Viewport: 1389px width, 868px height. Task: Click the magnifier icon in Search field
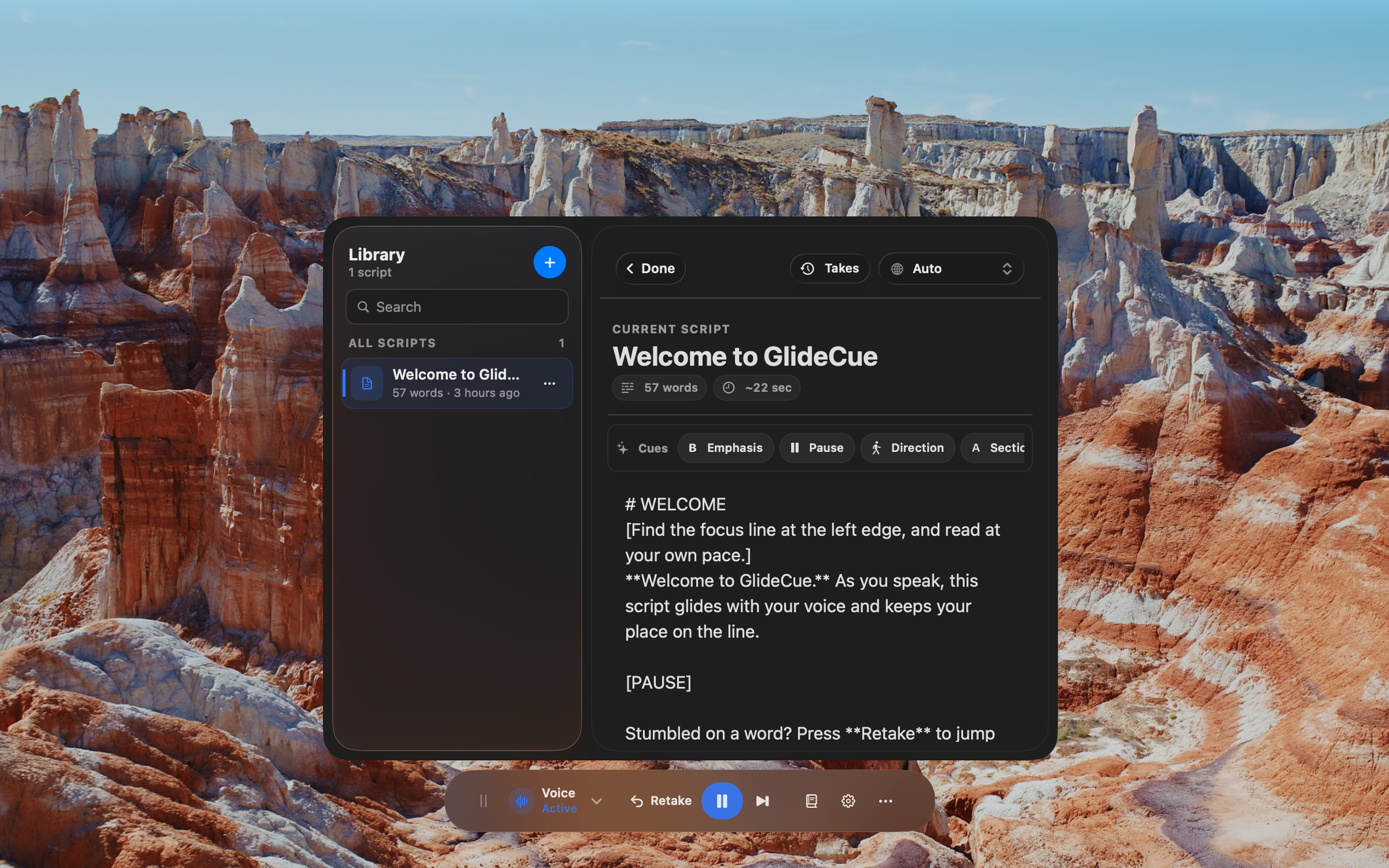[363, 307]
